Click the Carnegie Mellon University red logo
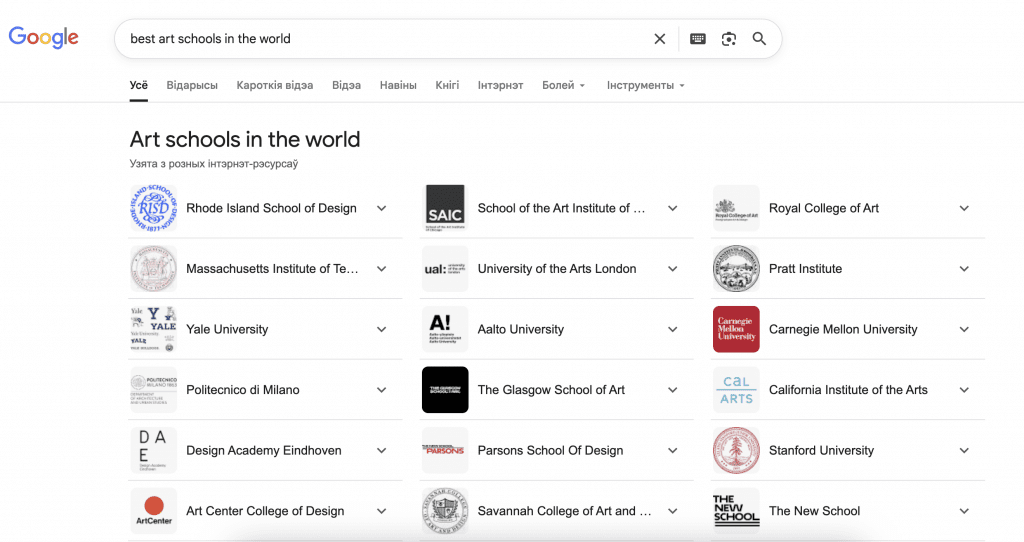The image size is (1024, 542). click(x=736, y=329)
